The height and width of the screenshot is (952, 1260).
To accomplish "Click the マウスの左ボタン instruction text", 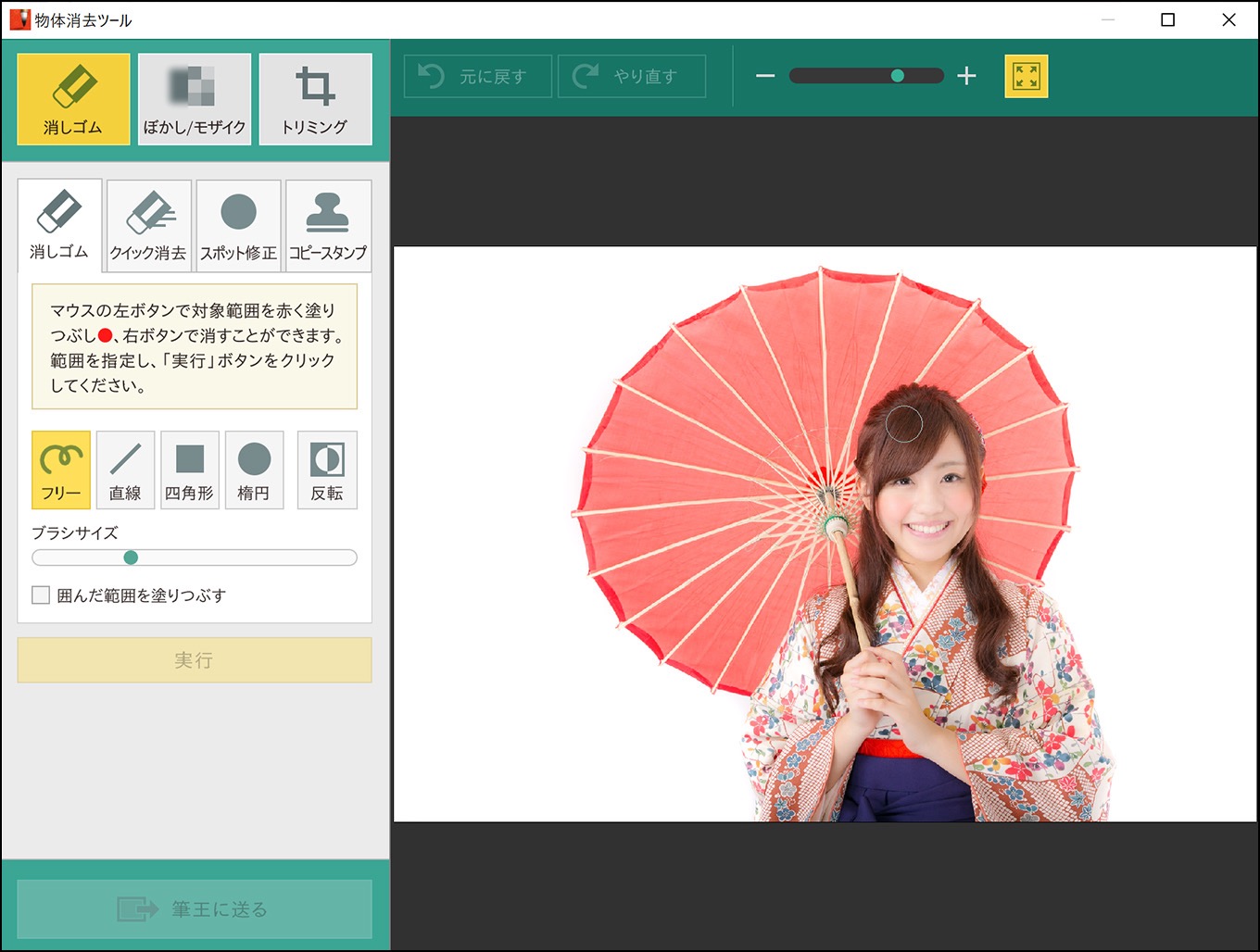I will click(195, 347).
